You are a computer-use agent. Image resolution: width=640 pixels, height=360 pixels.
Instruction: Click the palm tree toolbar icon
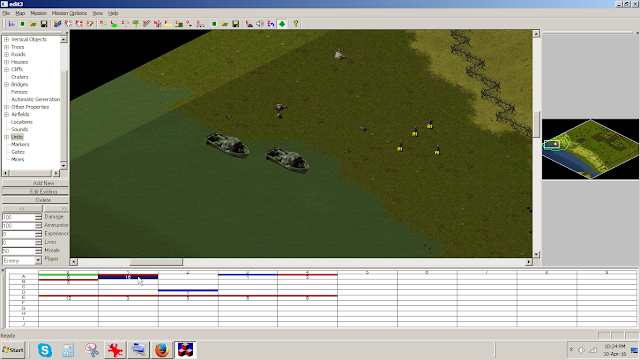pyautogui.click(x=136, y=24)
